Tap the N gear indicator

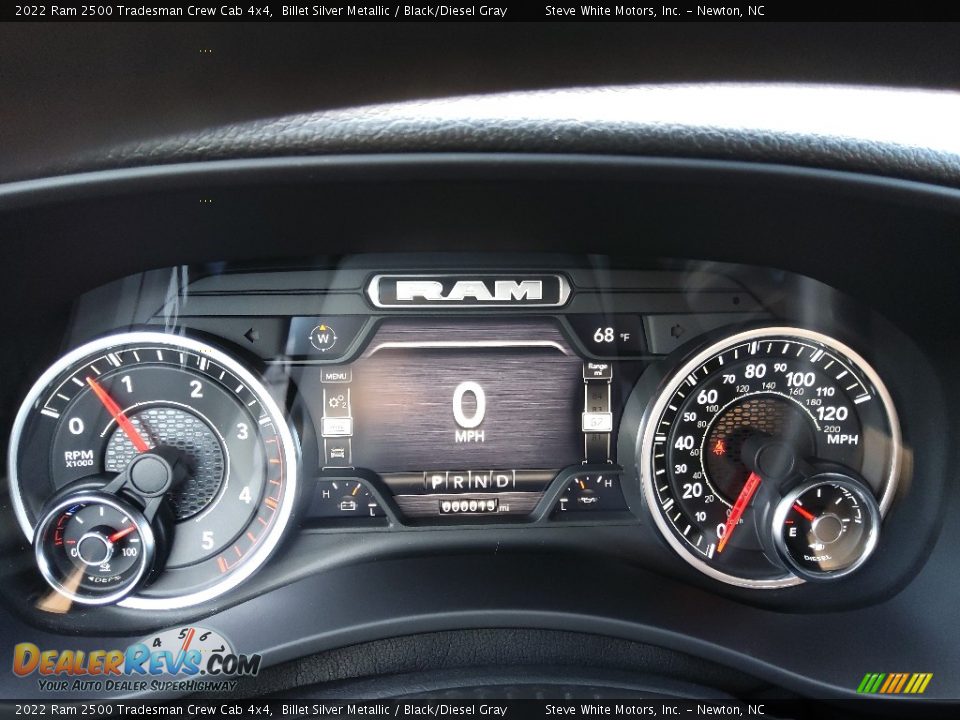pos(480,482)
